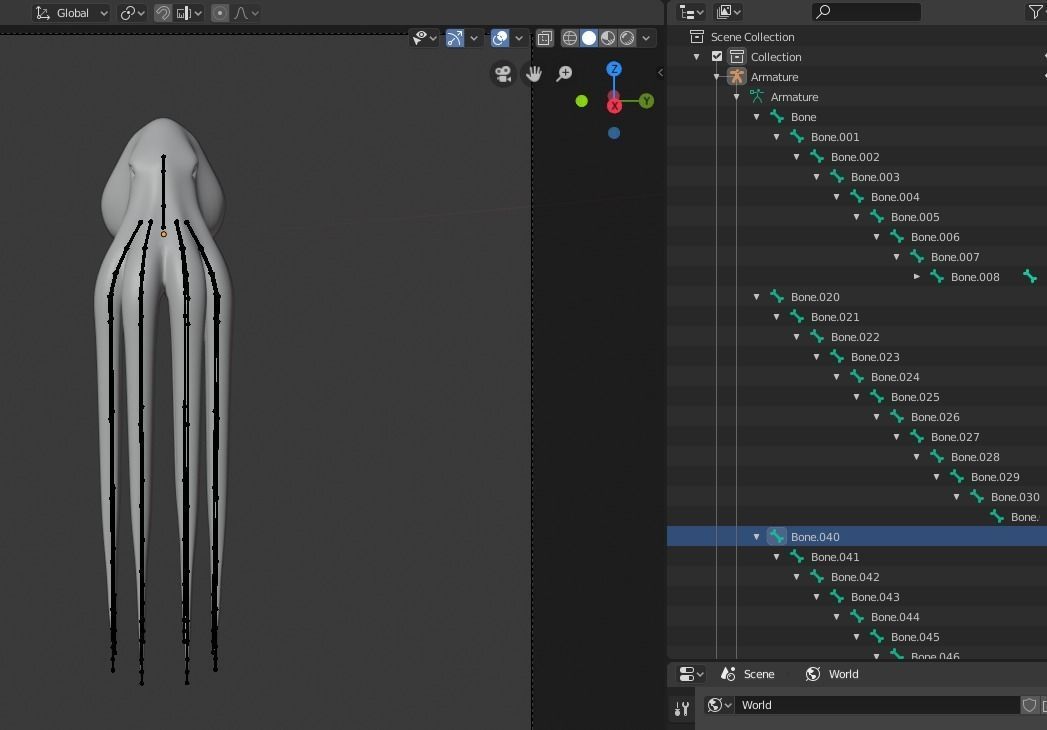The image size is (1047, 730).
Task: Click the child bone icon right of Bone.008
Action: [x=1030, y=276]
